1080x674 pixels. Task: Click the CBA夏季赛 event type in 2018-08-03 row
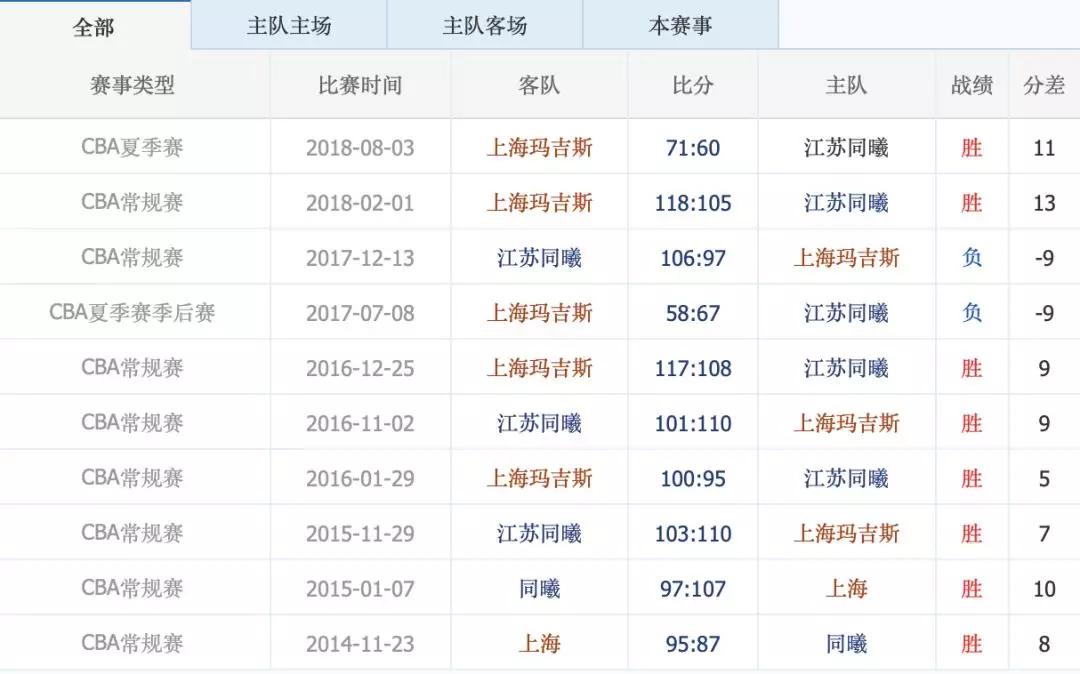(133, 148)
